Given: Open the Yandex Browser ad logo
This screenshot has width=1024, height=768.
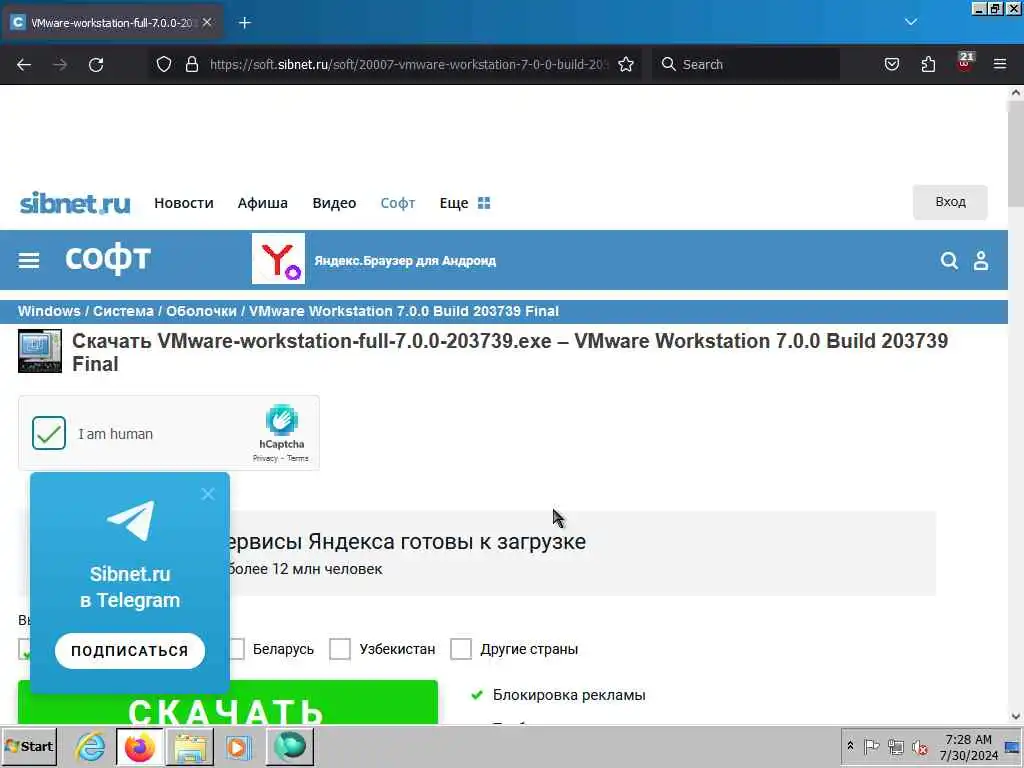Looking at the screenshot, I should [x=278, y=259].
